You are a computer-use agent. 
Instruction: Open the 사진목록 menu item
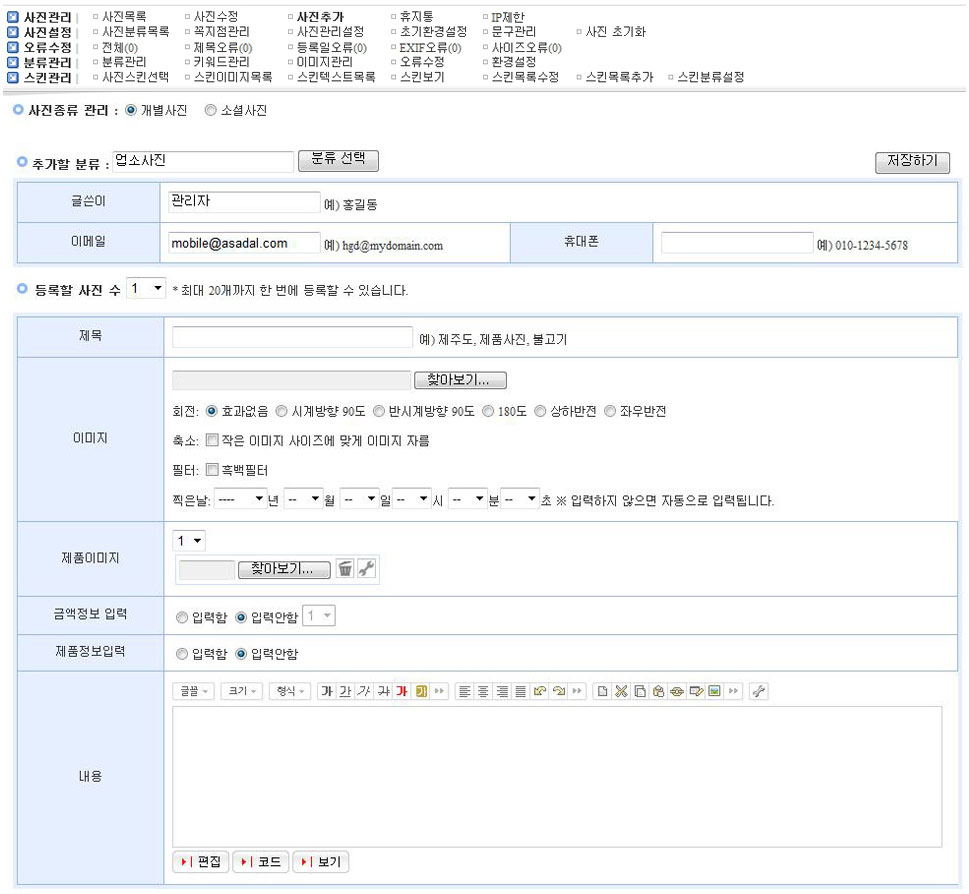[124, 17]
